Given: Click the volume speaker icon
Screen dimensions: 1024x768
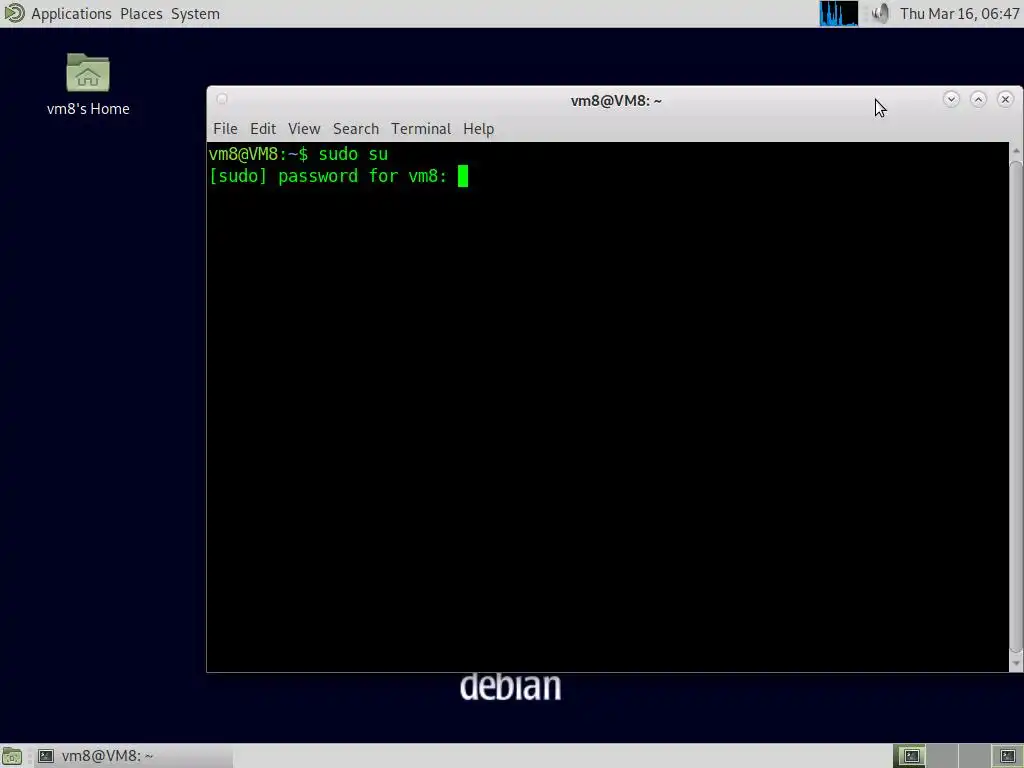Looking at the screenshot, I should 880,14.
